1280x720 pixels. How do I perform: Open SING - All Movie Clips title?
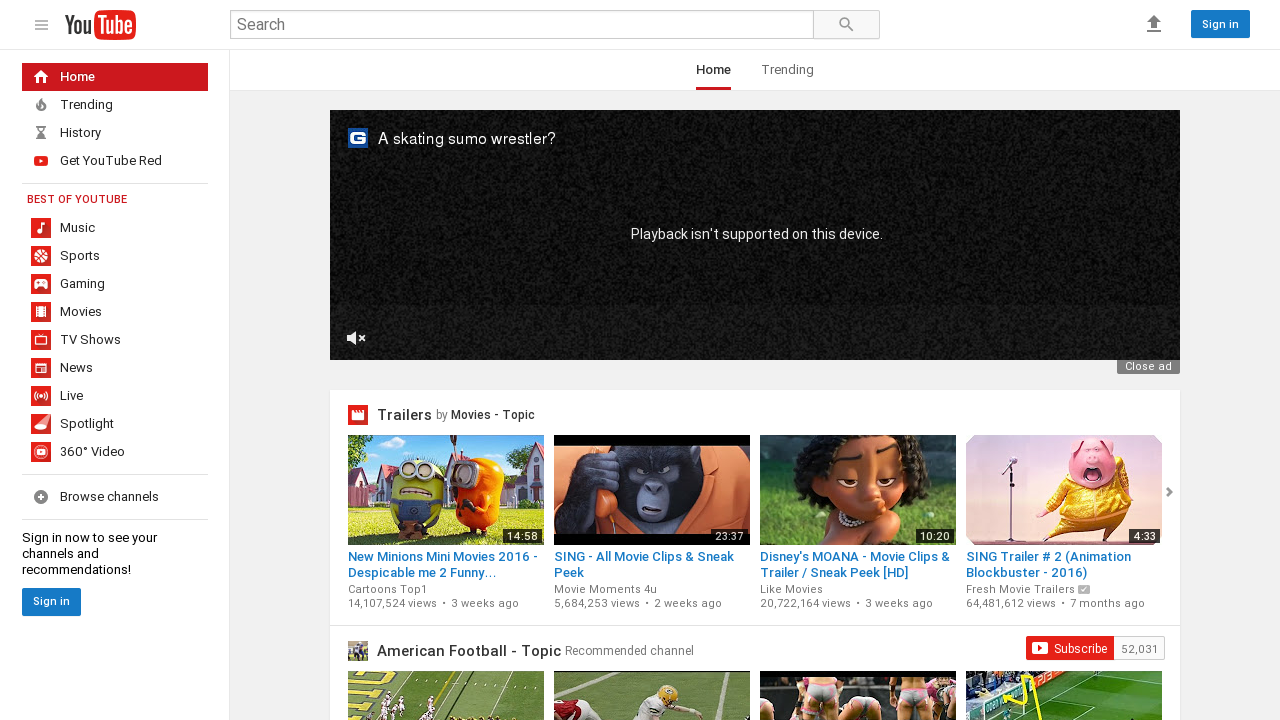click(644, 565)
